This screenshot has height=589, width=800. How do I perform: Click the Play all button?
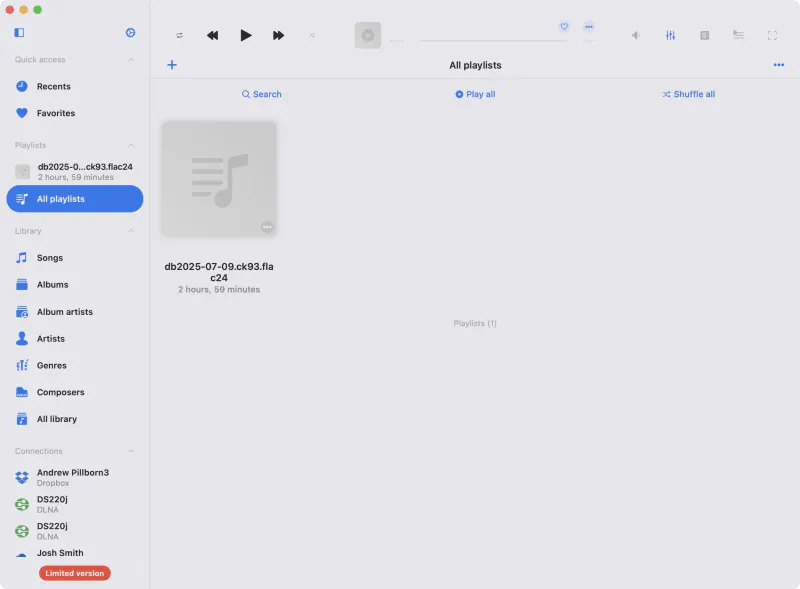coord(475,94)
